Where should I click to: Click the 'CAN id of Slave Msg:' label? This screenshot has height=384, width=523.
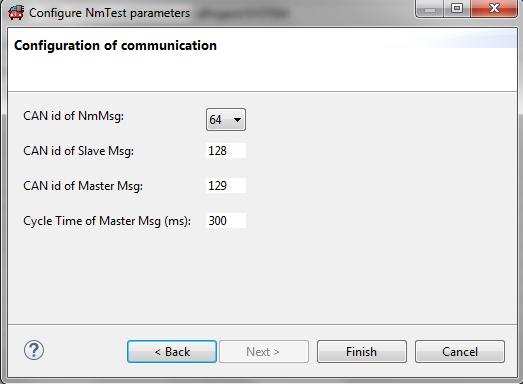pyautogui.click(x=78, y=151)
